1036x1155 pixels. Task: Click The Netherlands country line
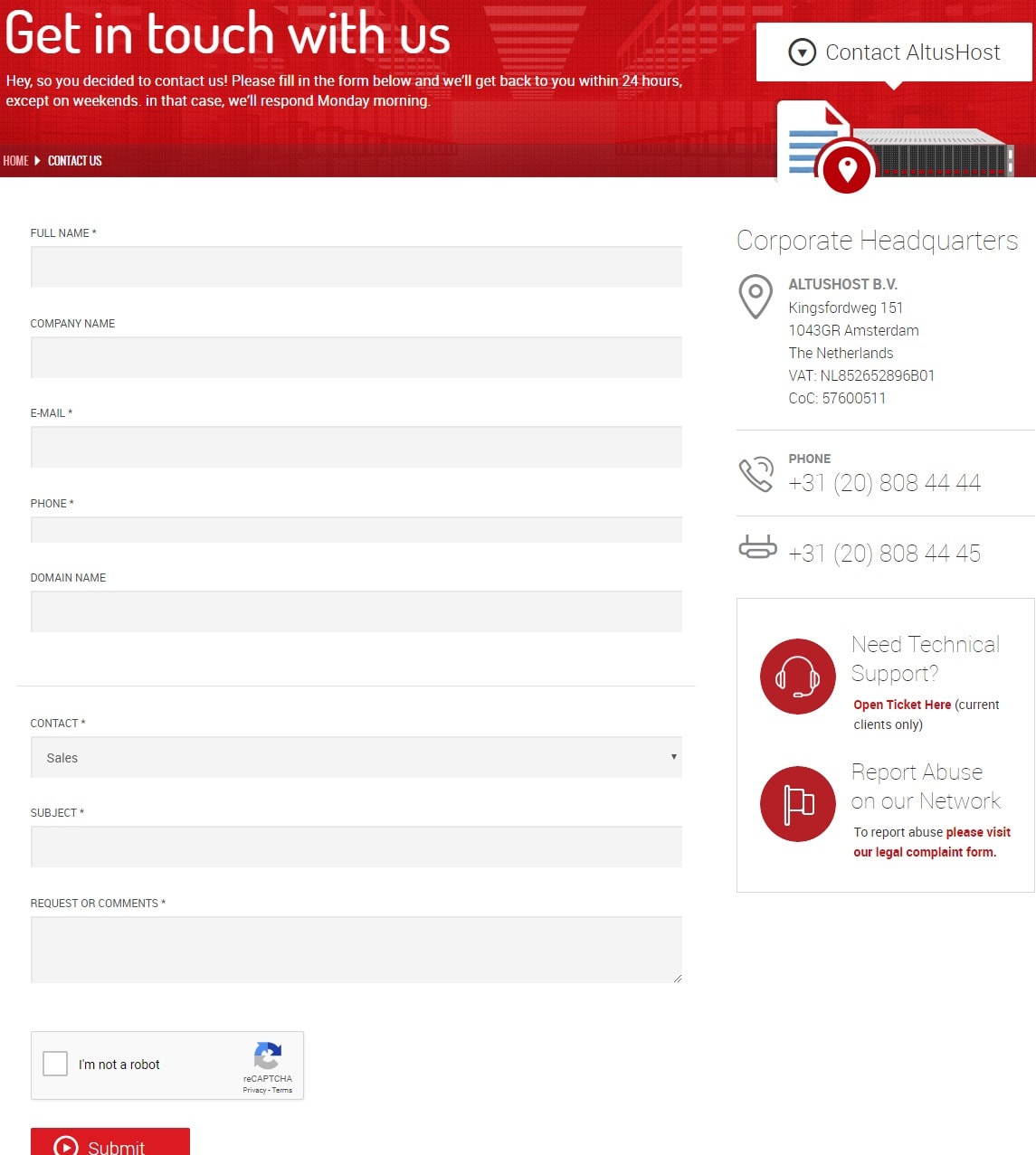point(841,353)
